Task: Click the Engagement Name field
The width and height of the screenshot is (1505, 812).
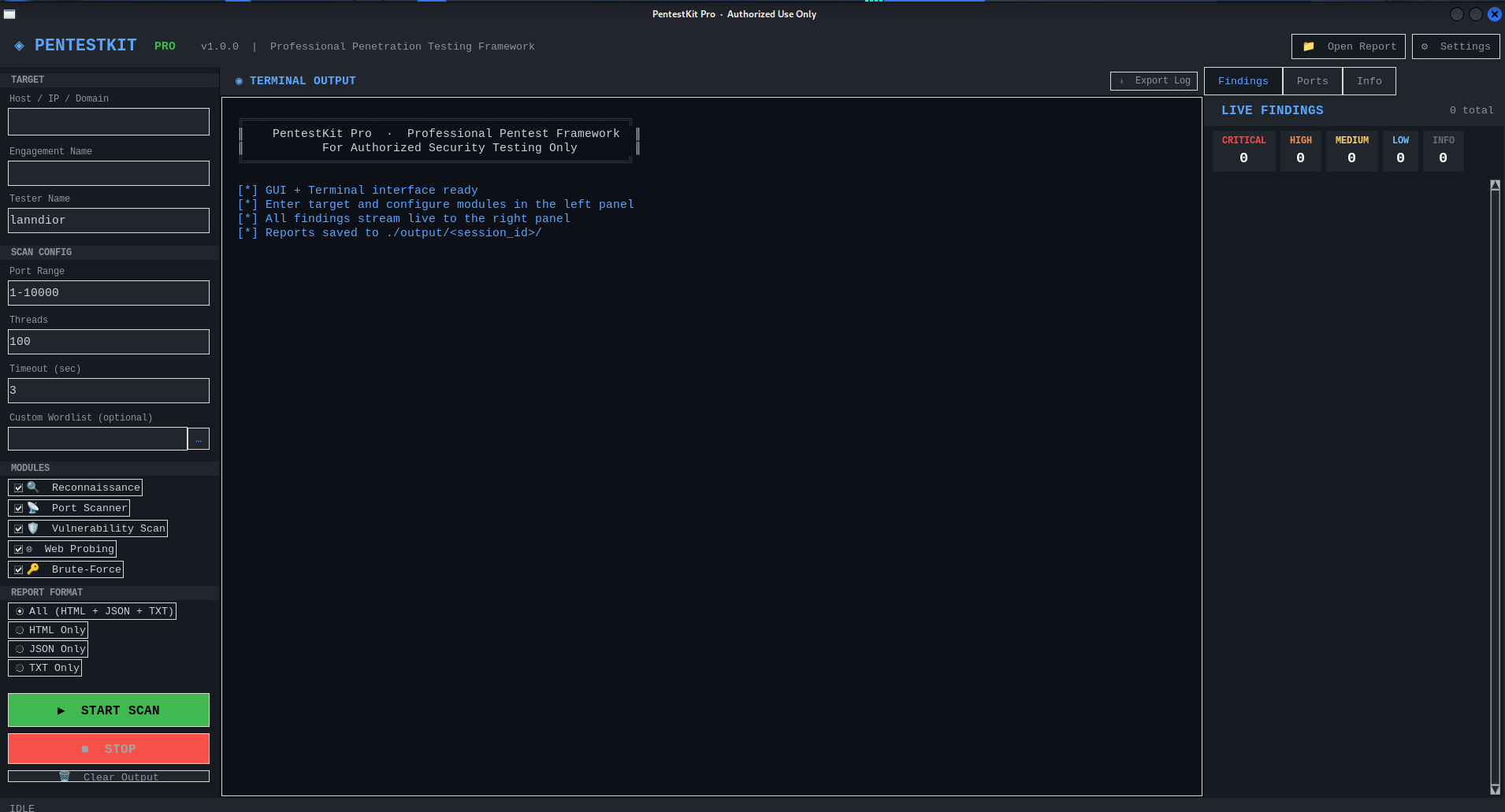Action: click(x=109, y=173)
